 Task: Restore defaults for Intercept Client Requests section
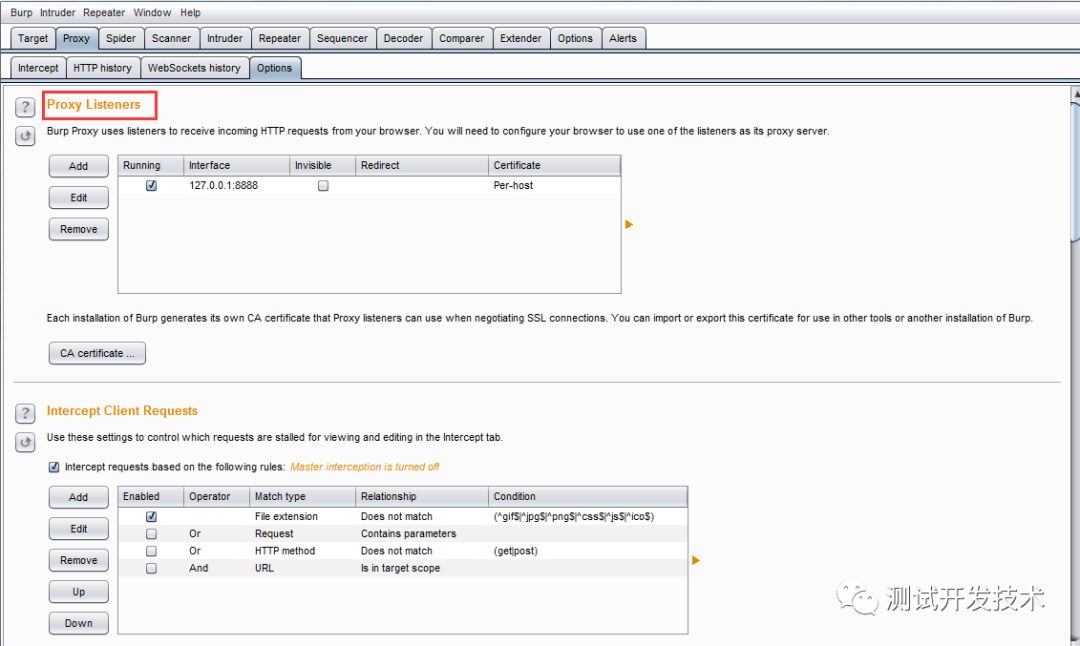[x=25, y=442]
